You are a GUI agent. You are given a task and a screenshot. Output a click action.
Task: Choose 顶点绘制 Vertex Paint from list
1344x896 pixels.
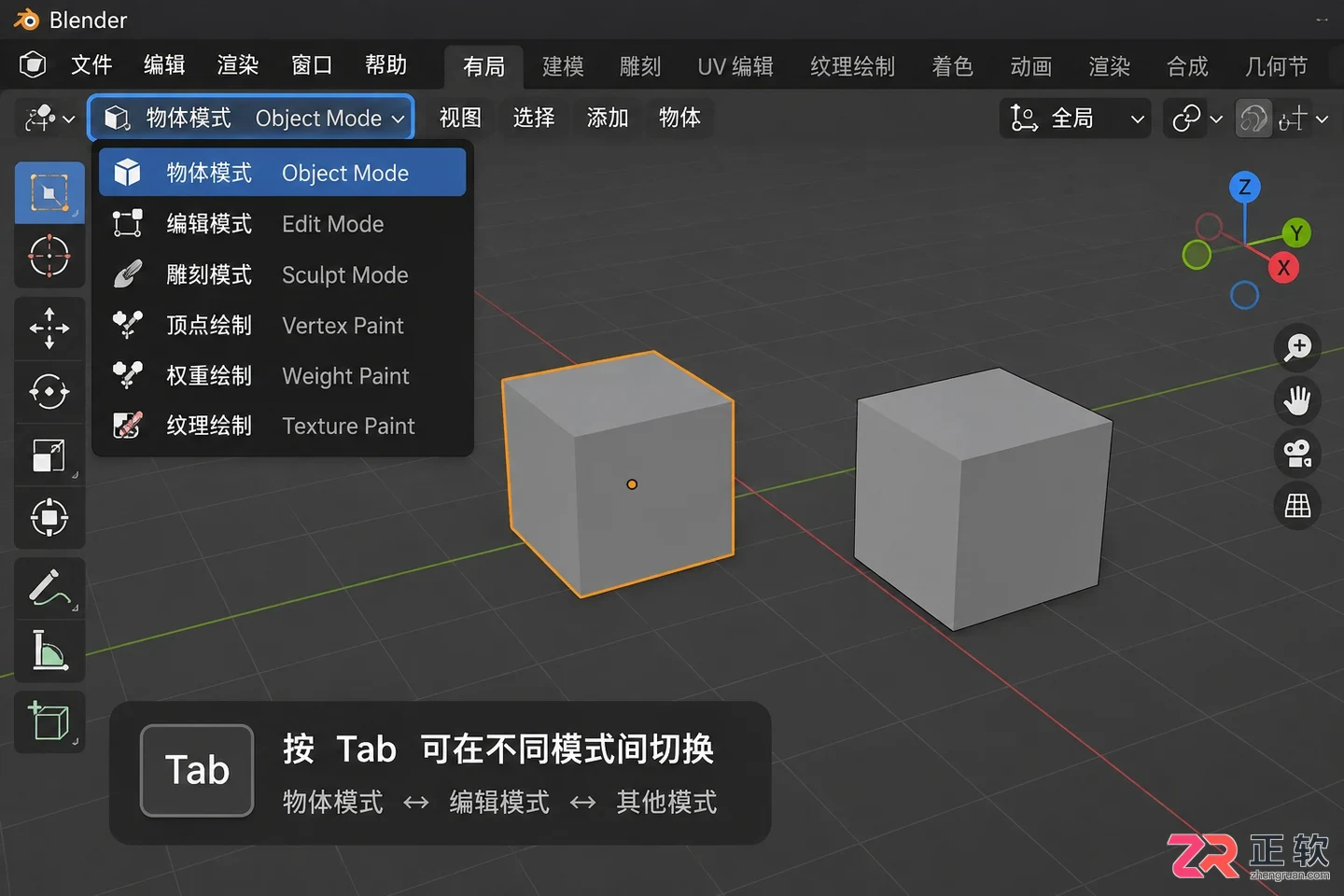pos(282,325)
